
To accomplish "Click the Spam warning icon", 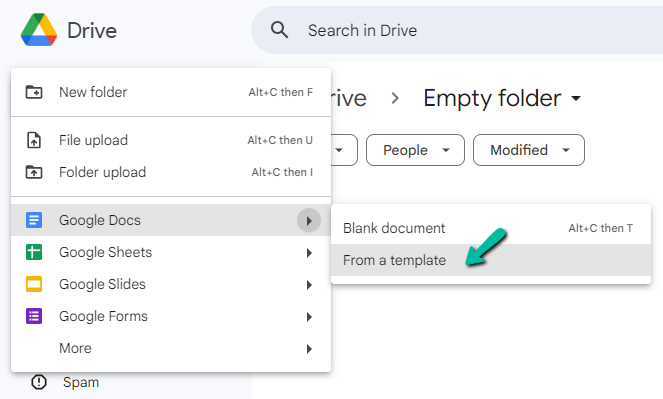I will (39, 382).
